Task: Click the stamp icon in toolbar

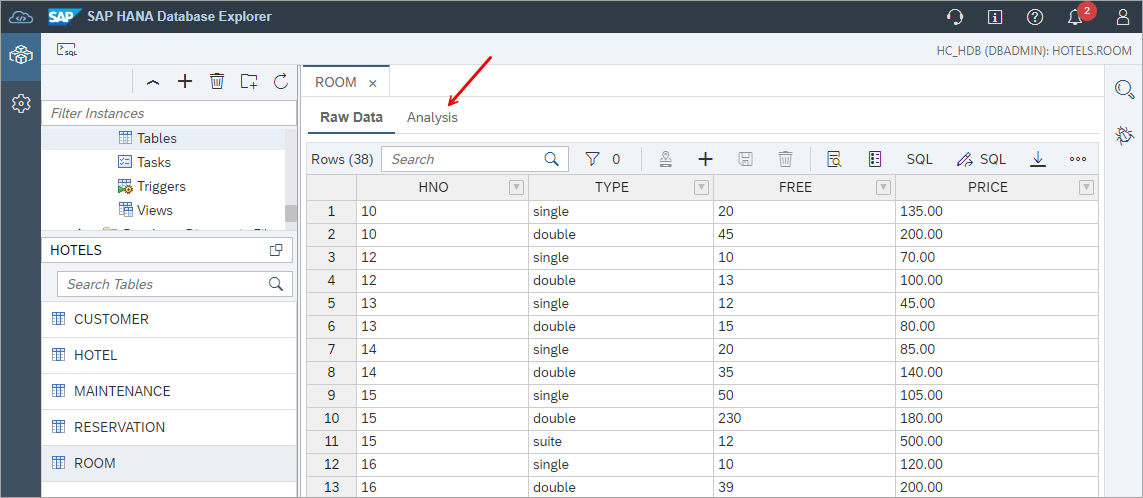Action: (665, 159)
